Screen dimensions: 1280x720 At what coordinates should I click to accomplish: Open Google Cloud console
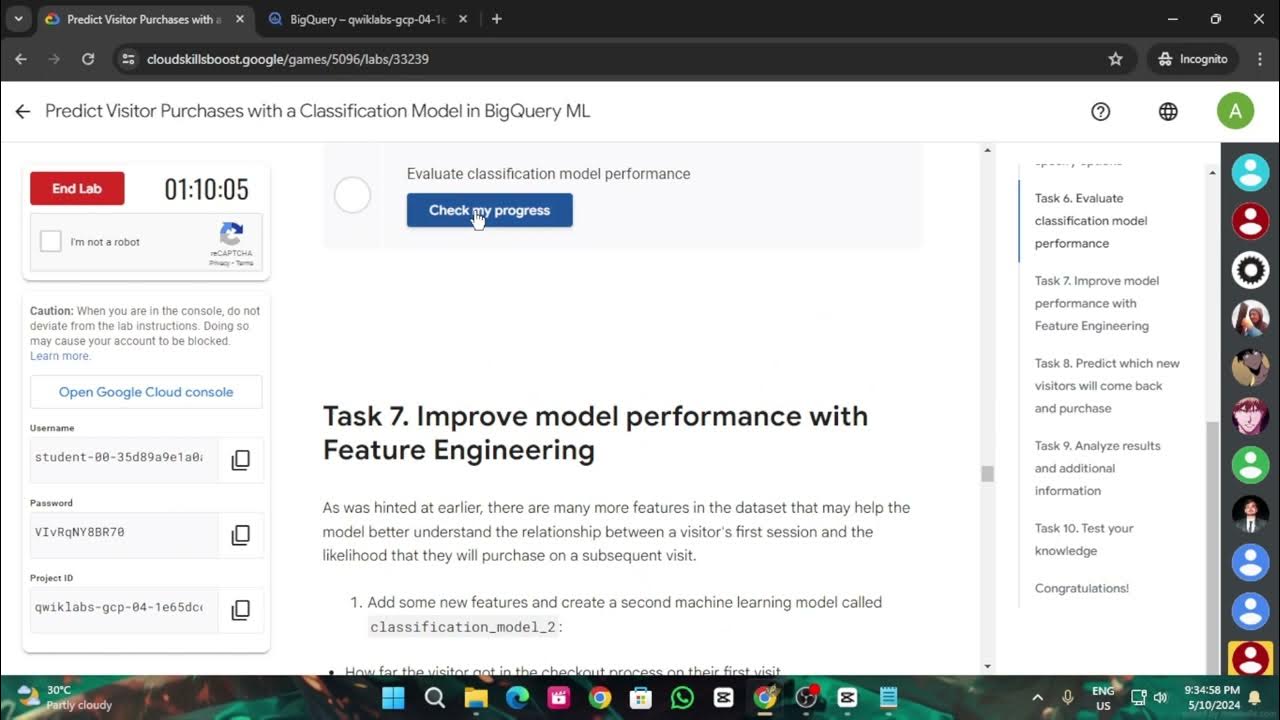146,392
